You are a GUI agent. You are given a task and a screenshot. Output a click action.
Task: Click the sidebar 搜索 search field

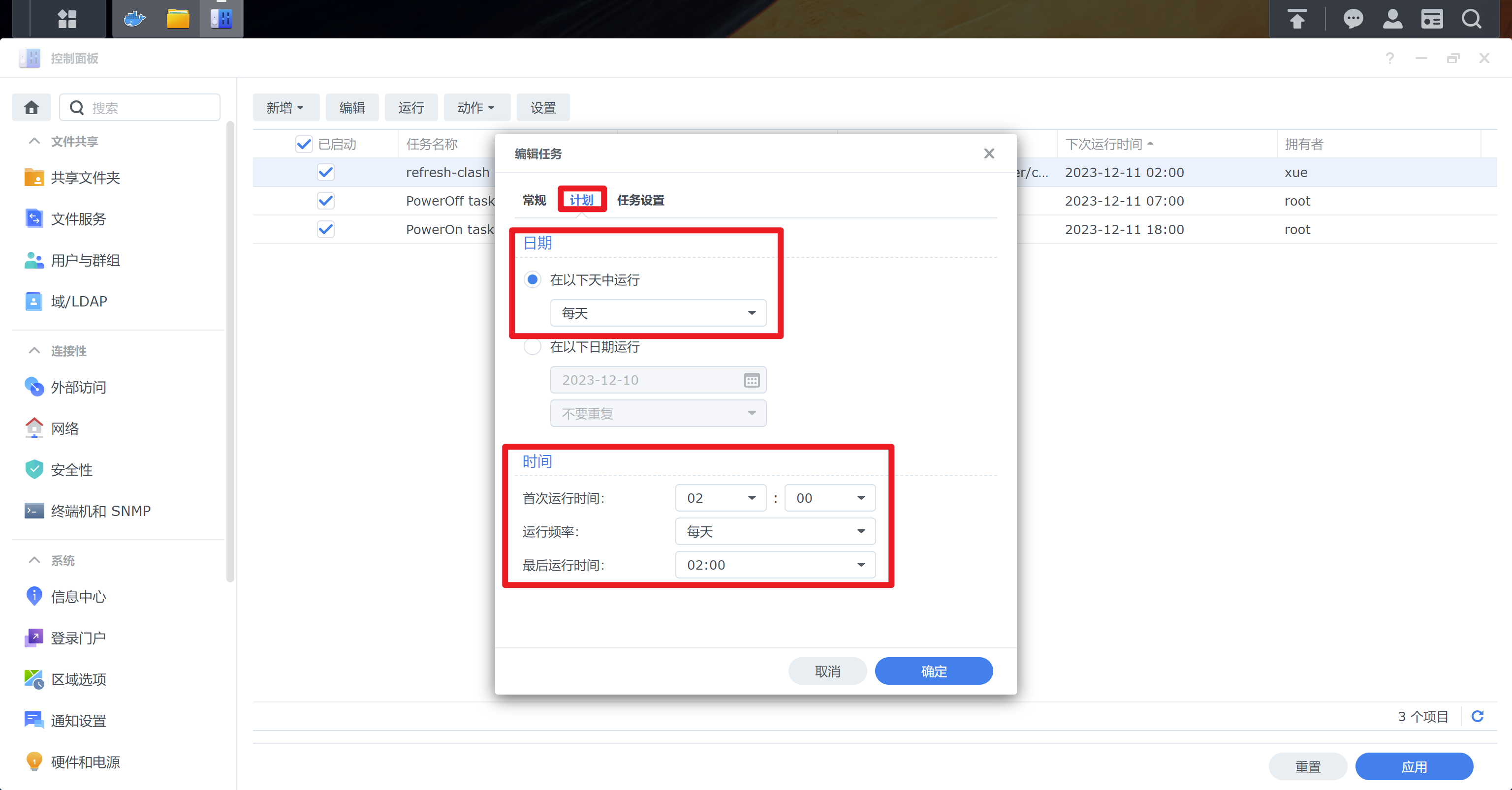coord(140,107)
